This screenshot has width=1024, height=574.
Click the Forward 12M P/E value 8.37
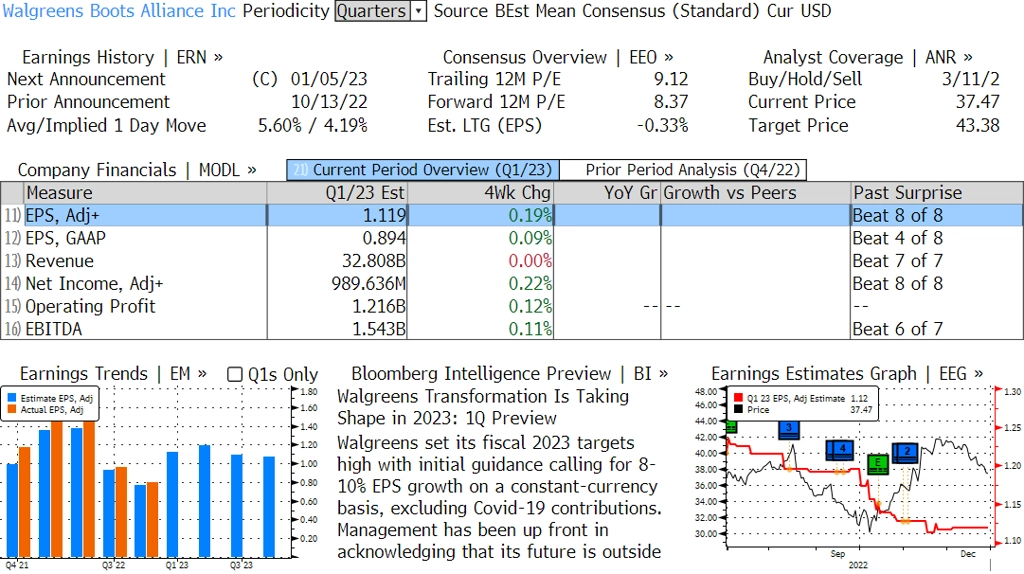[x=671, y=102]
